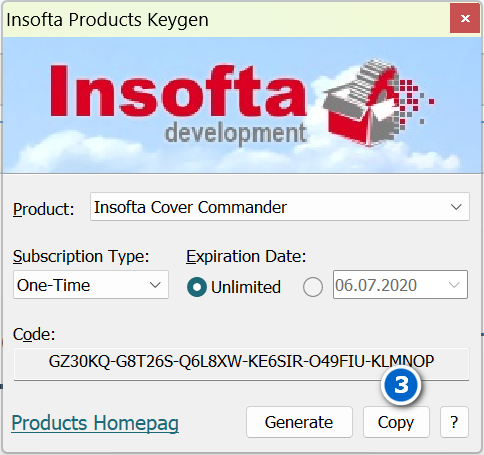484x455 pixels.
Task: Generate a new license code
Action: (x=299, y=422)
